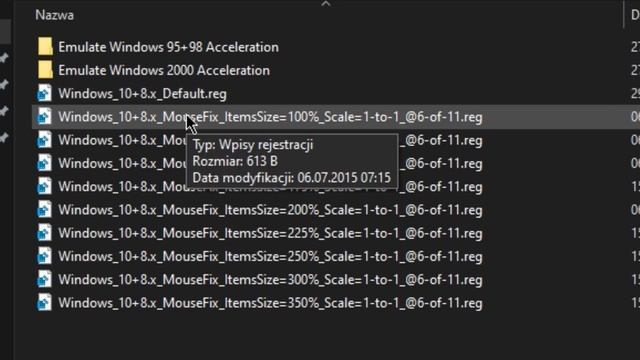The image size is (640, 360).
Task: Sort files by the Nazwa column header
Action: pos(54,15)
